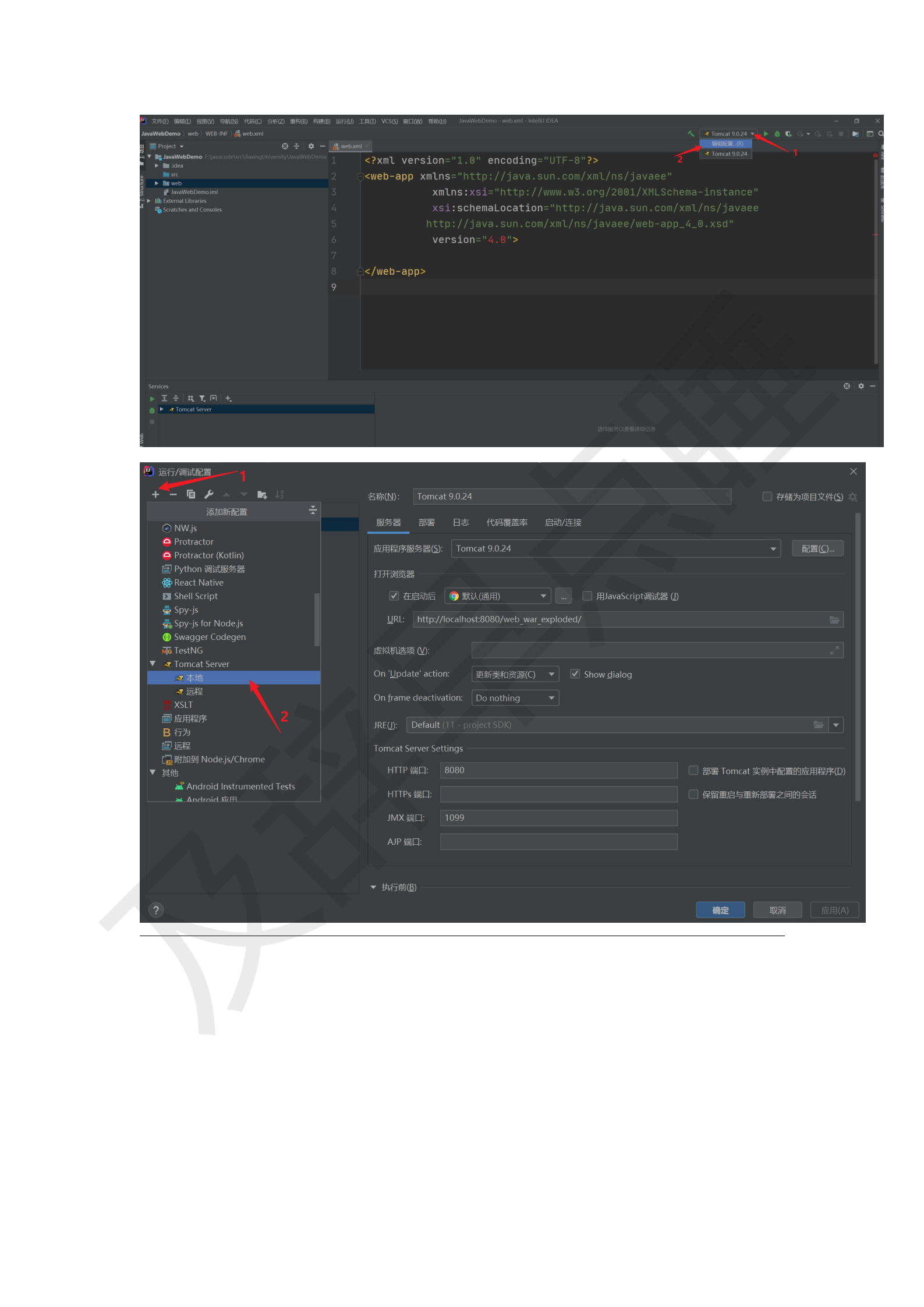Click Add Service plus icon in Services
Viewport: 924px width, 1307px height.
[228, 398]
